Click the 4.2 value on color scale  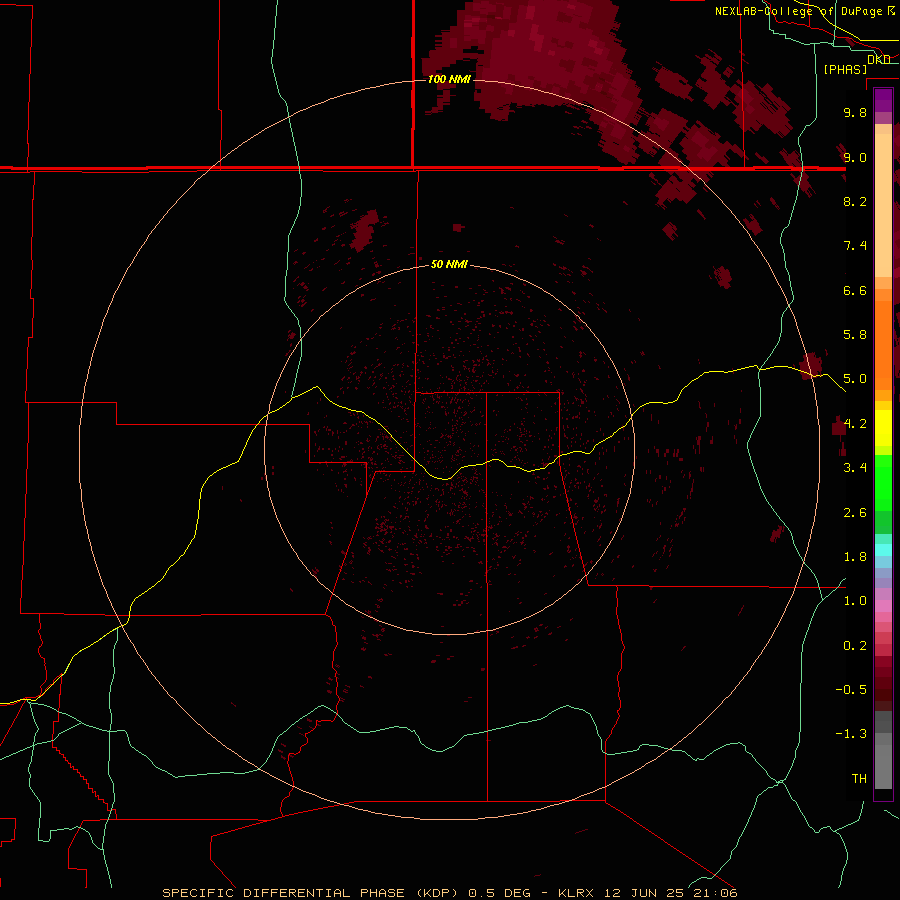(855, 424)
